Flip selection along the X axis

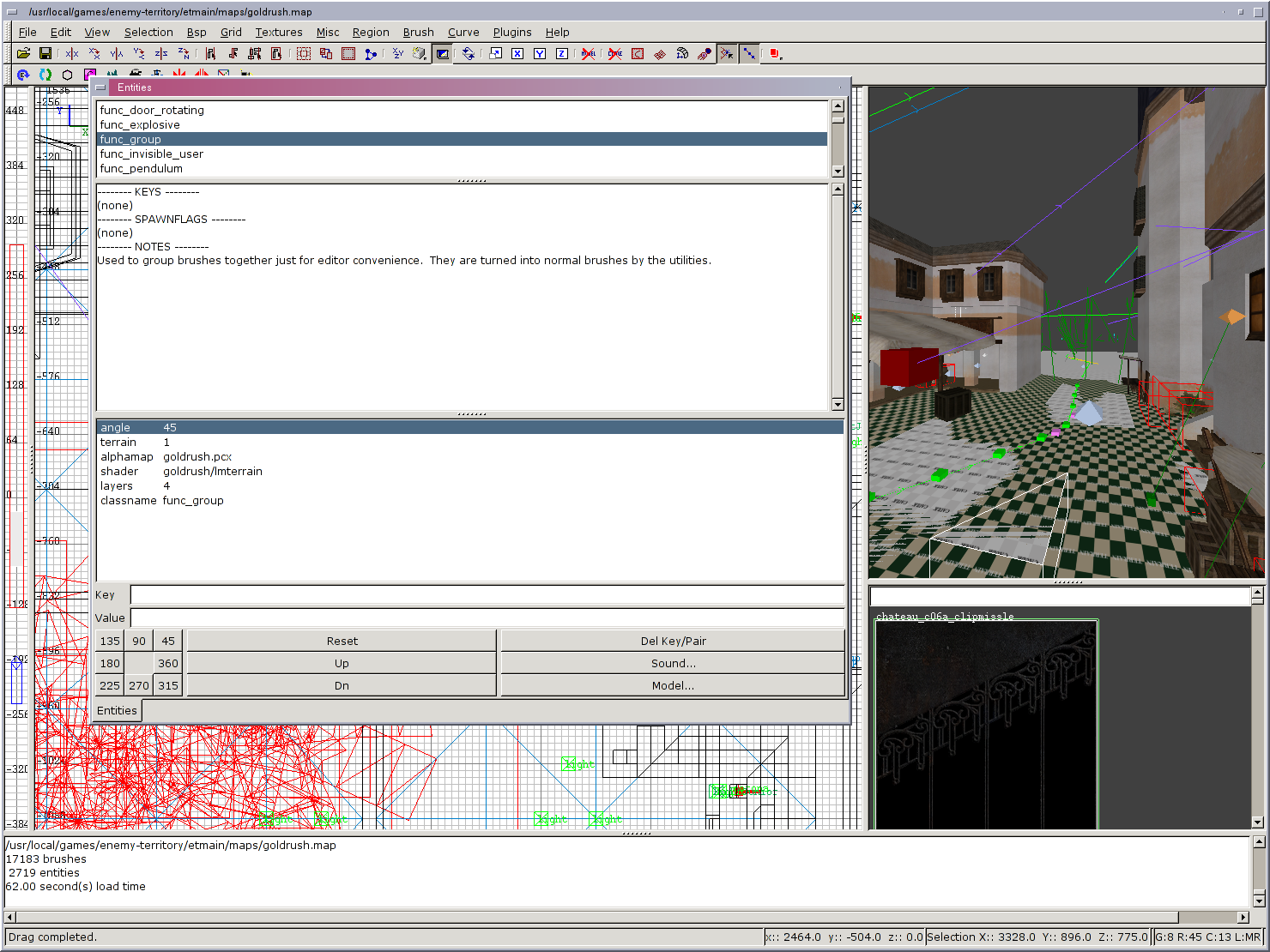[72, 53]
